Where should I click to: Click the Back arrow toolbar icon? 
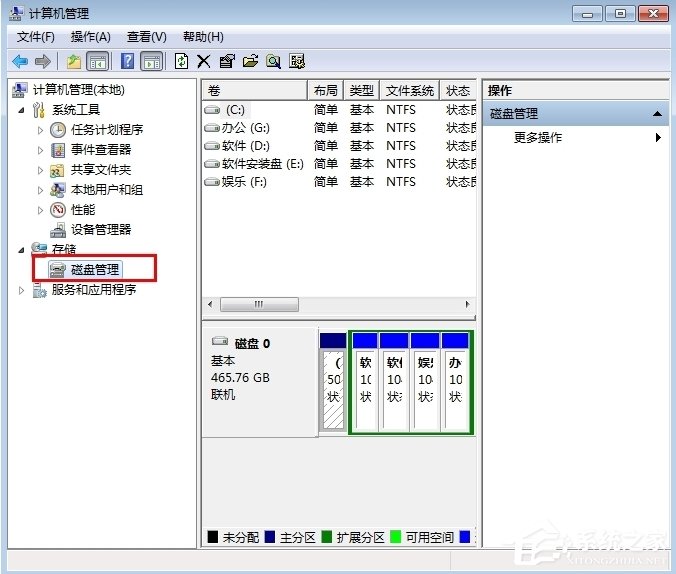[20, 62]
